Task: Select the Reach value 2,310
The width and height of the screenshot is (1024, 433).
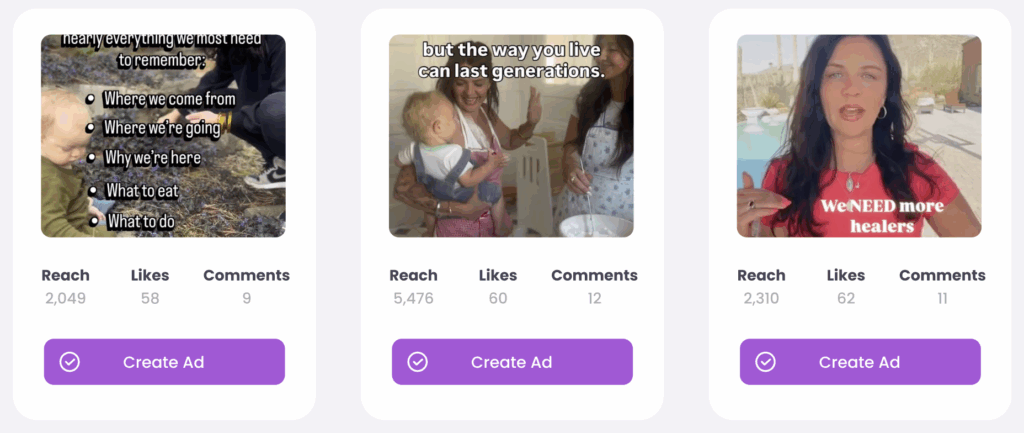Action: point(761,298)
